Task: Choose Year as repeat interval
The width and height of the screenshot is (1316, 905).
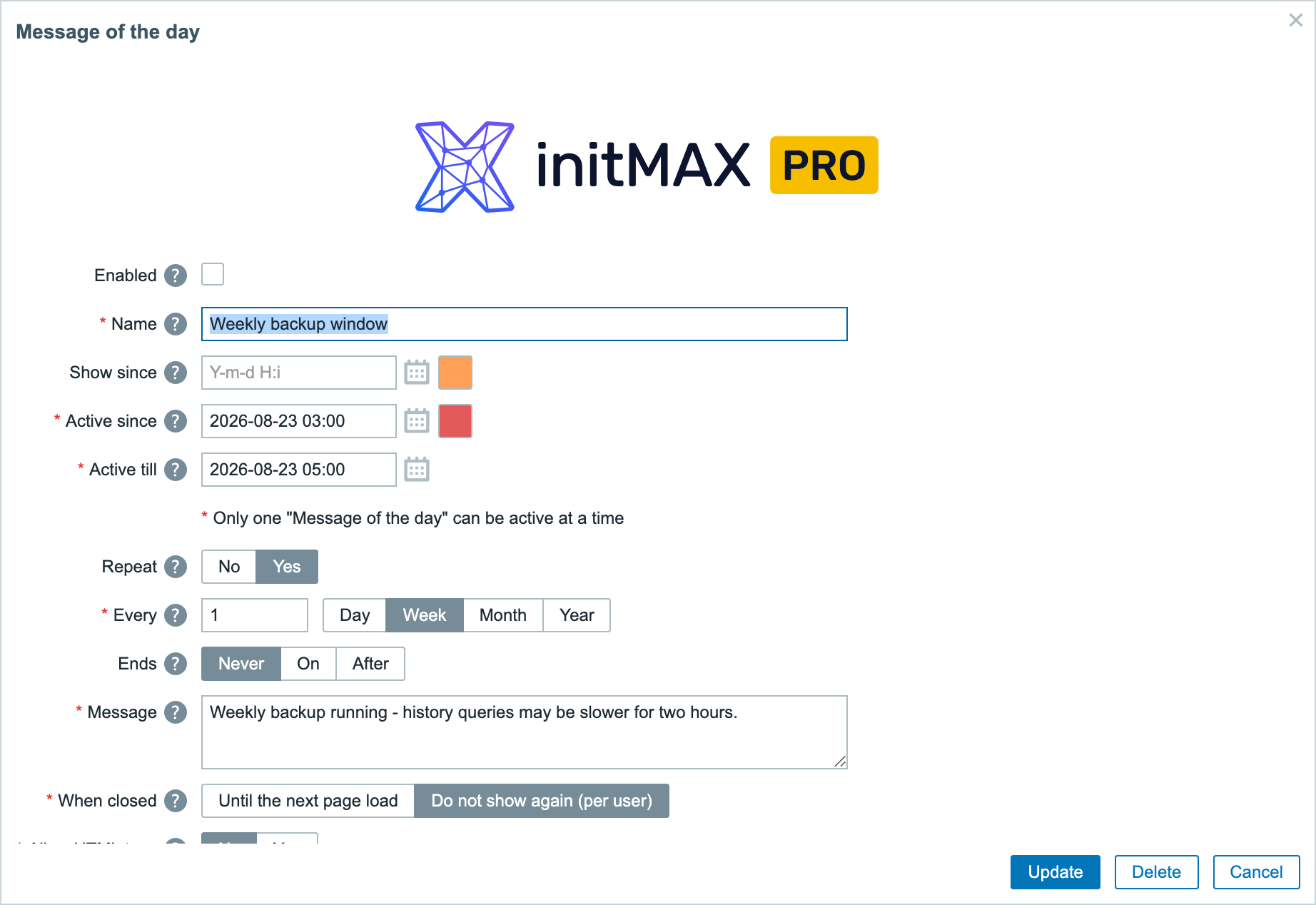Action: (x=577, y=615)
